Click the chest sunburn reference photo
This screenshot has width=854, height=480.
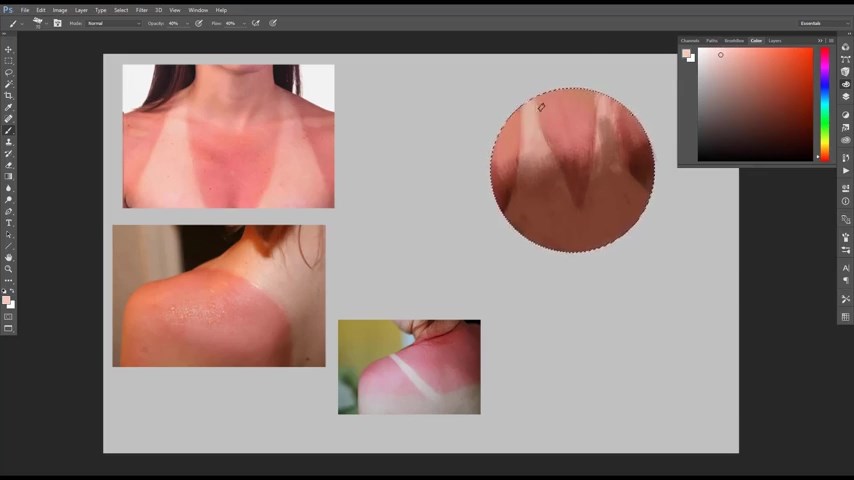(228, 136)
